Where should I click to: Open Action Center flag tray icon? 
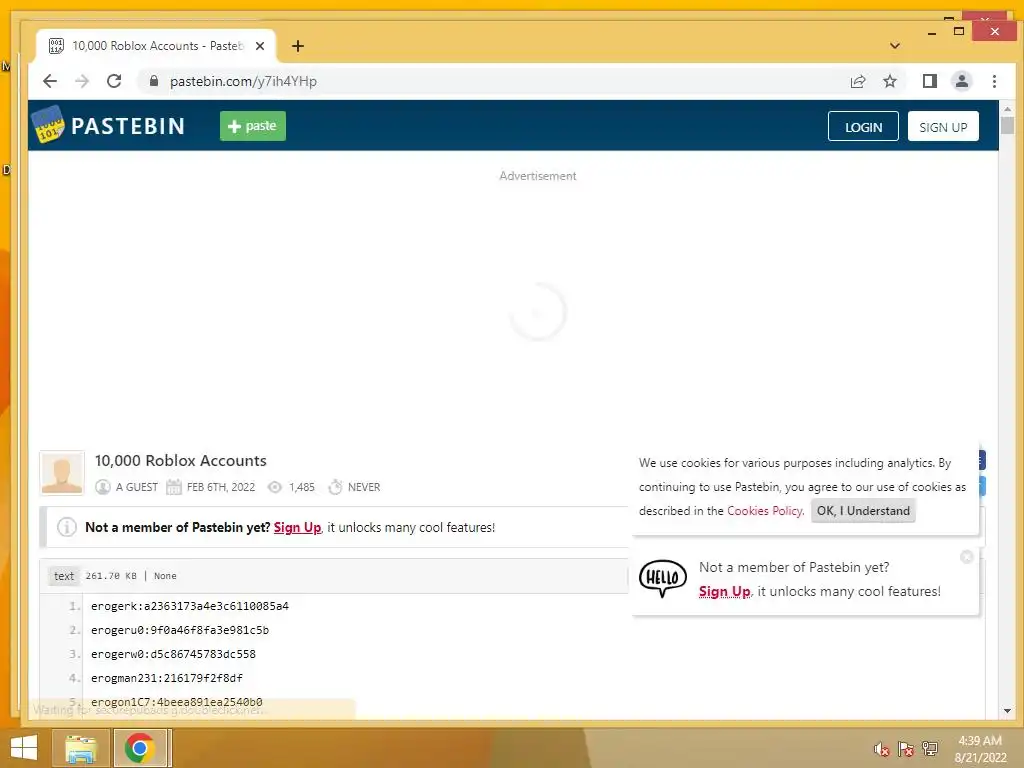point(905,749)
